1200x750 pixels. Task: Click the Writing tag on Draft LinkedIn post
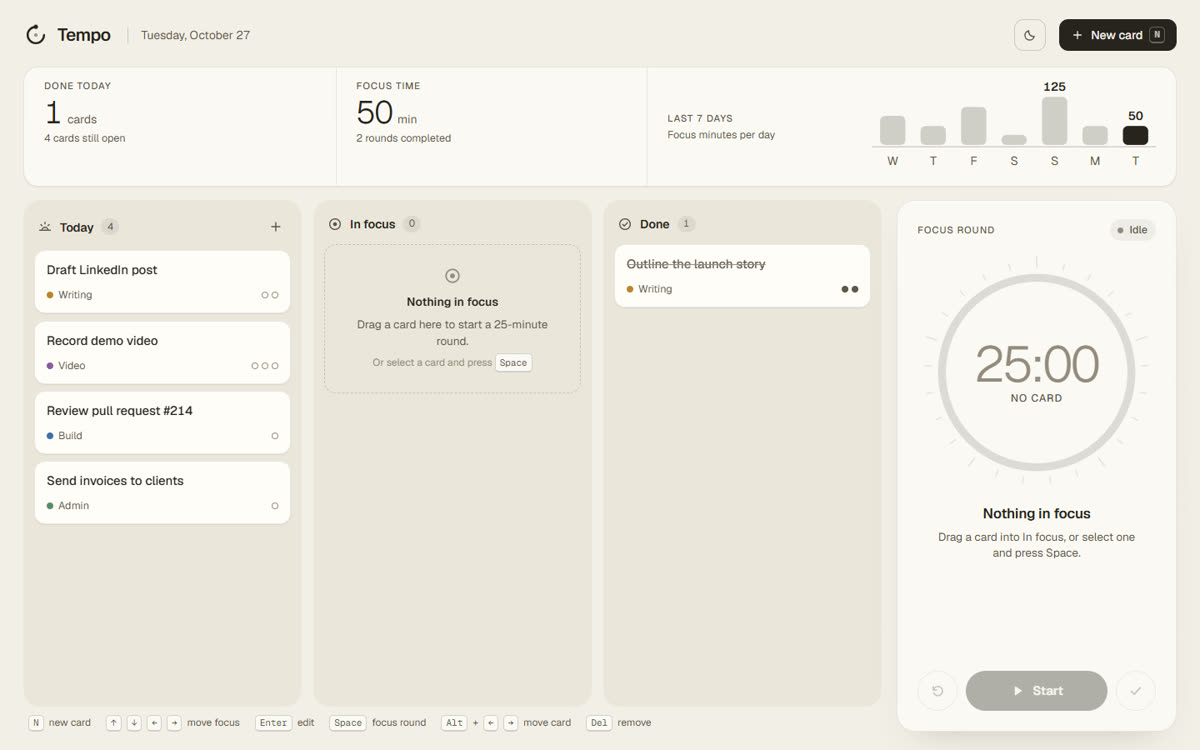69,295
